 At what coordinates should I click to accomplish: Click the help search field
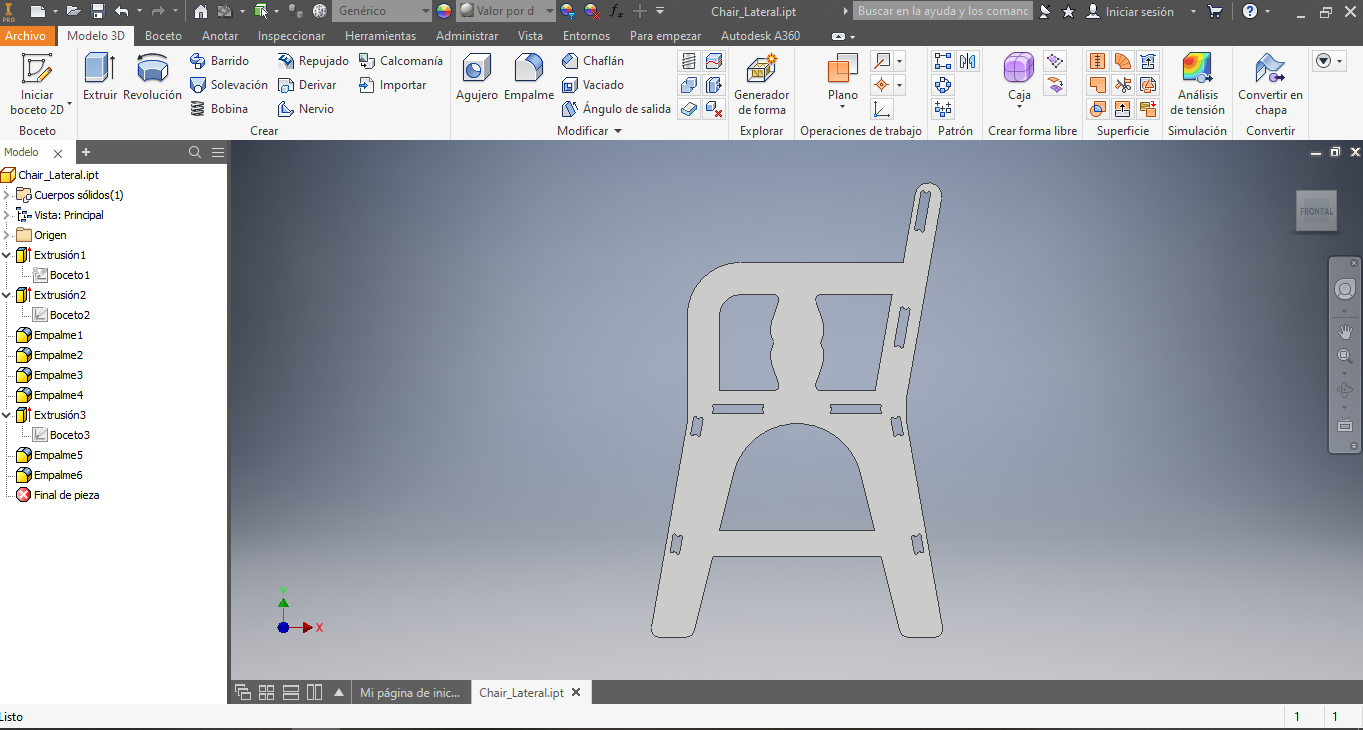tap(942, 11)
